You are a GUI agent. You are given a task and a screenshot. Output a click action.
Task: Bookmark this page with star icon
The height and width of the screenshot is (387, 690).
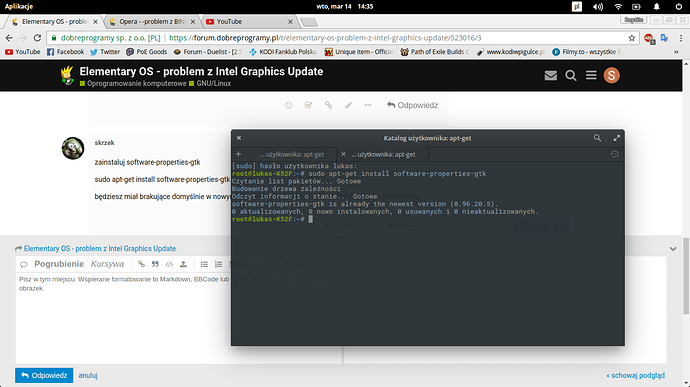click(631, 38)
